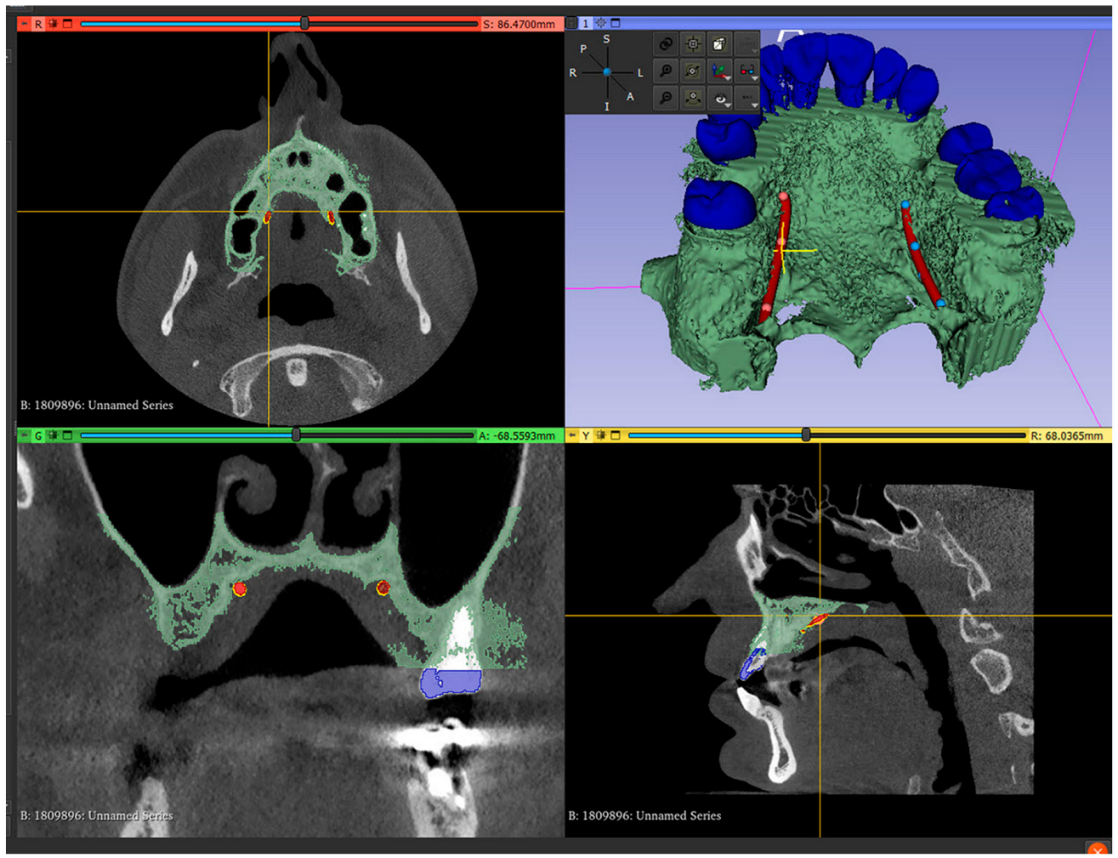Click the blue bottom control point on left canal
This screenshot has height=858, width=1118.
tap(941, 304)
